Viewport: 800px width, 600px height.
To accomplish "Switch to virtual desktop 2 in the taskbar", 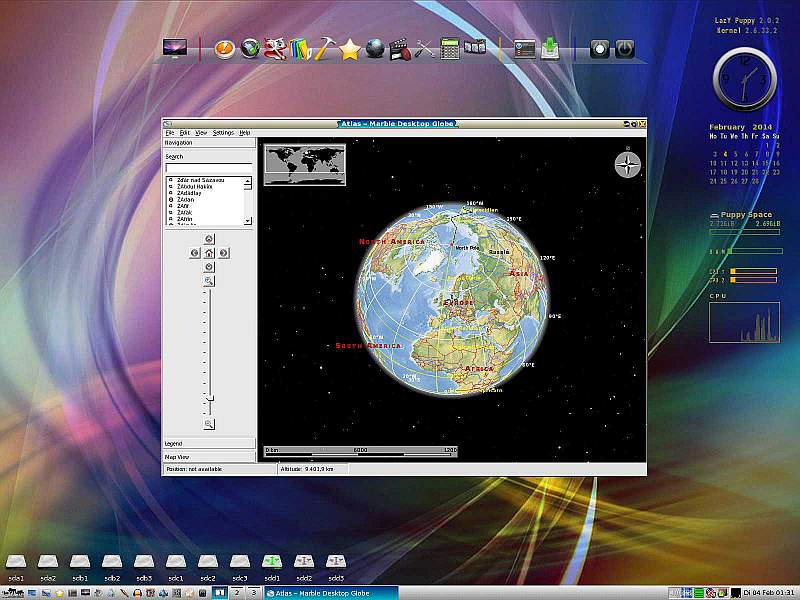I will (236, 593).
